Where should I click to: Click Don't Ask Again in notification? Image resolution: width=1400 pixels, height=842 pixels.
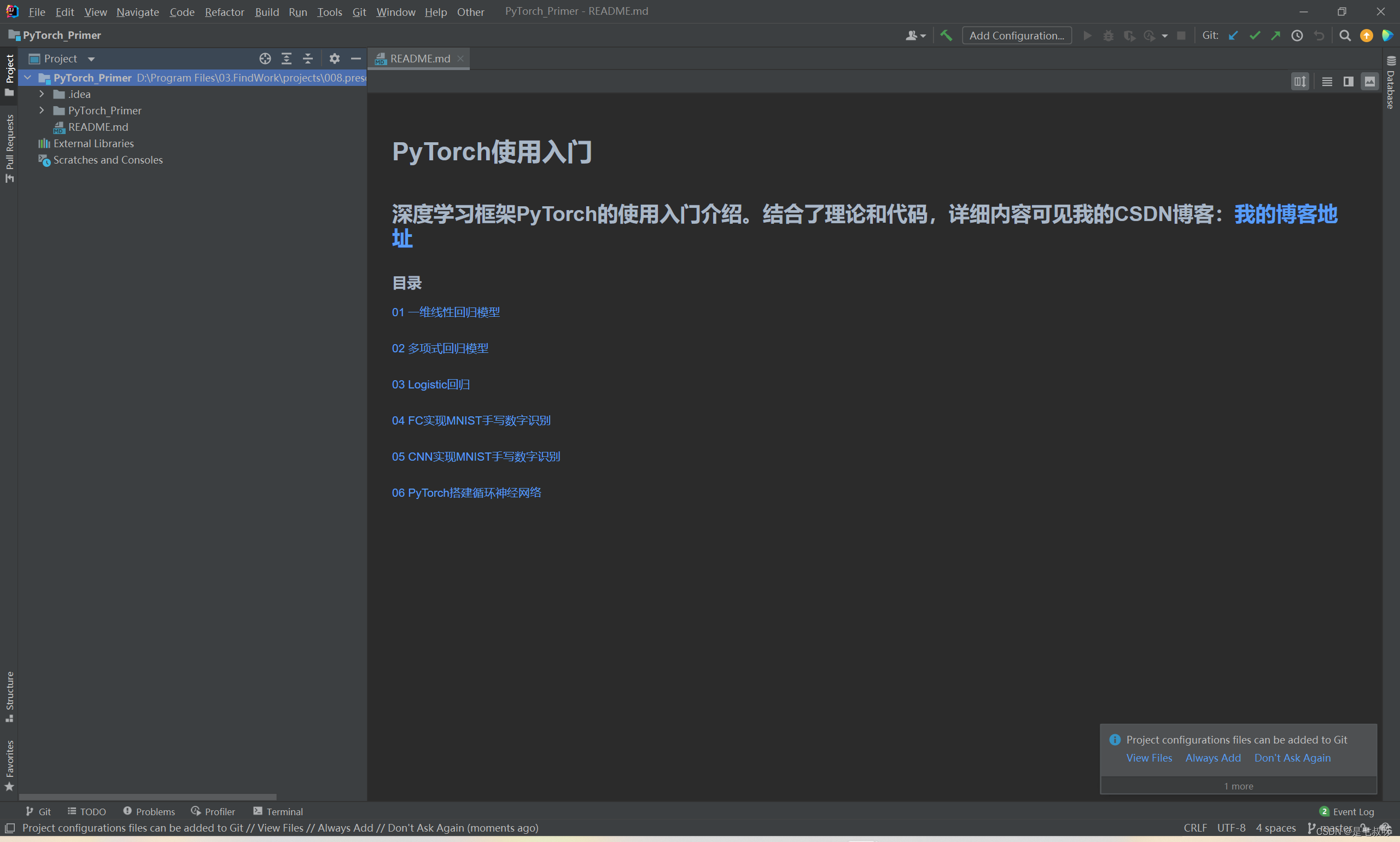[x=1292, y=757]
